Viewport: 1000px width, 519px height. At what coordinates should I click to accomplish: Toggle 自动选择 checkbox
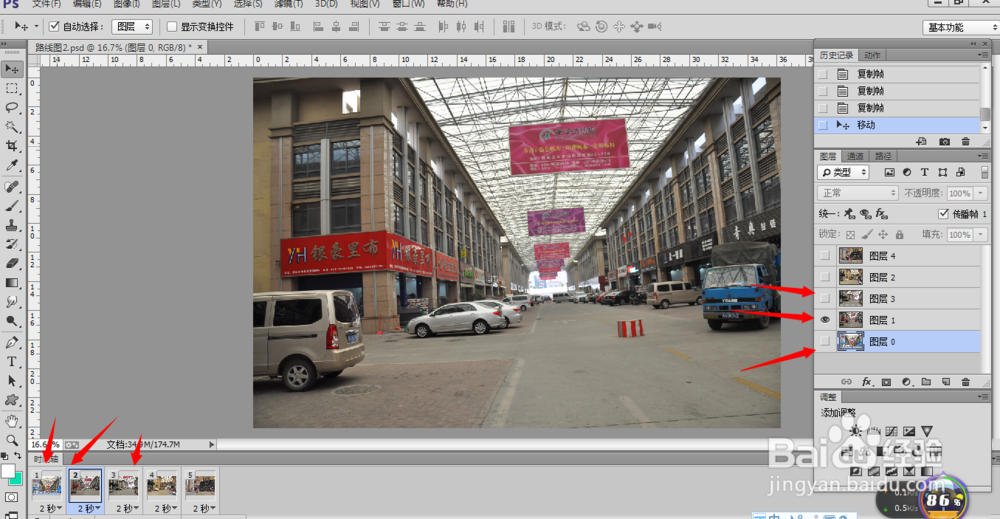click(54, 26)
